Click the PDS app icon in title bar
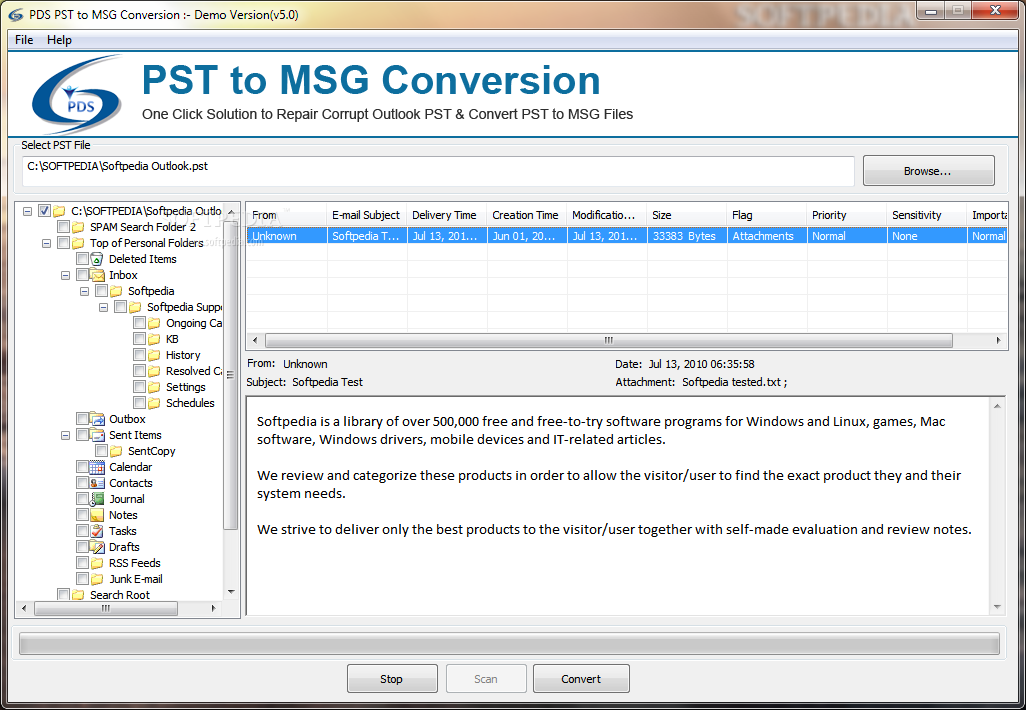1026x710 pixels. click(16, 14)
